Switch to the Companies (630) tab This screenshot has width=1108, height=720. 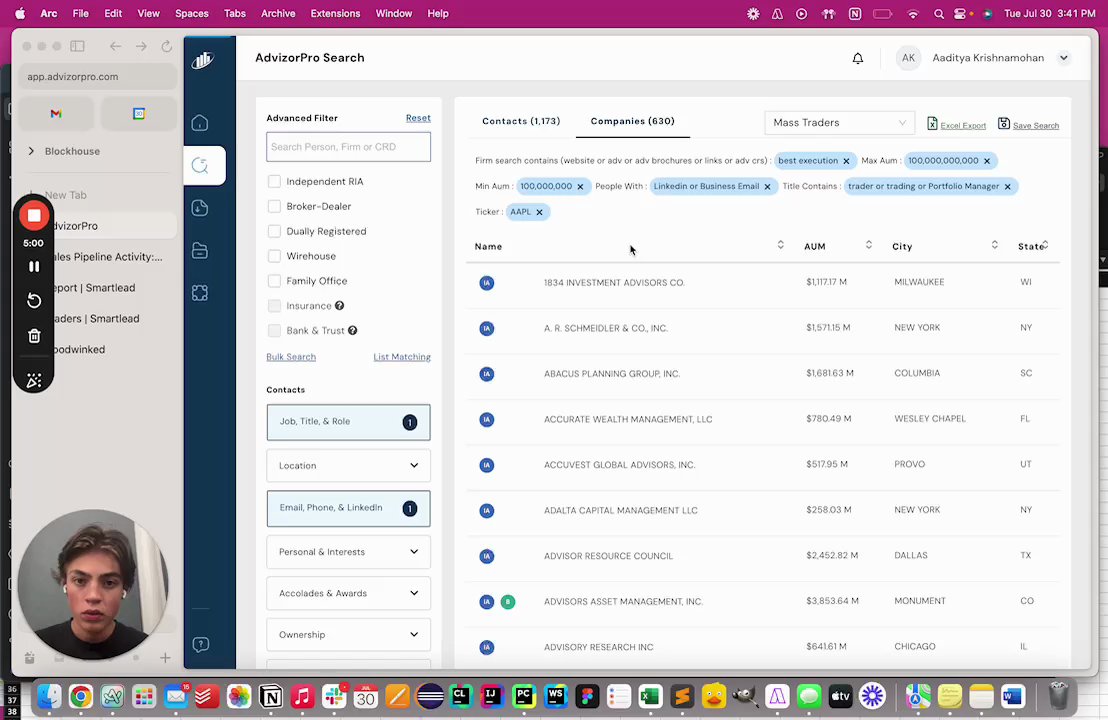point(632,122)
